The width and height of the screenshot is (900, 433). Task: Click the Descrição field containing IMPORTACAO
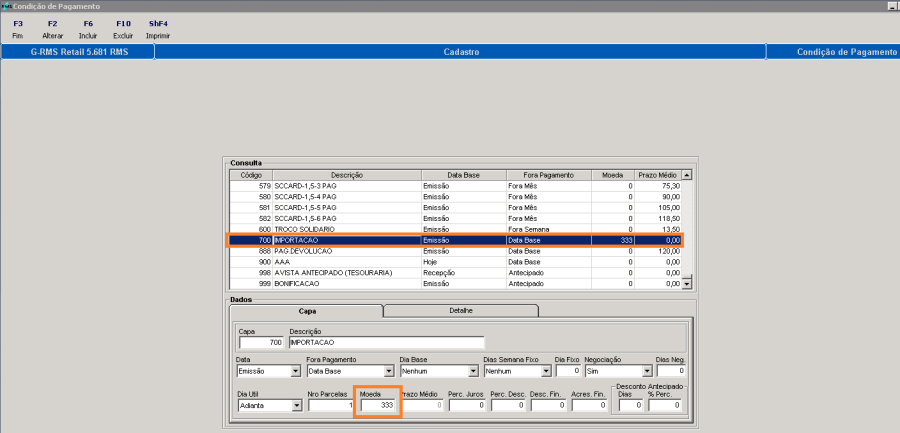[x=385, y=342]
